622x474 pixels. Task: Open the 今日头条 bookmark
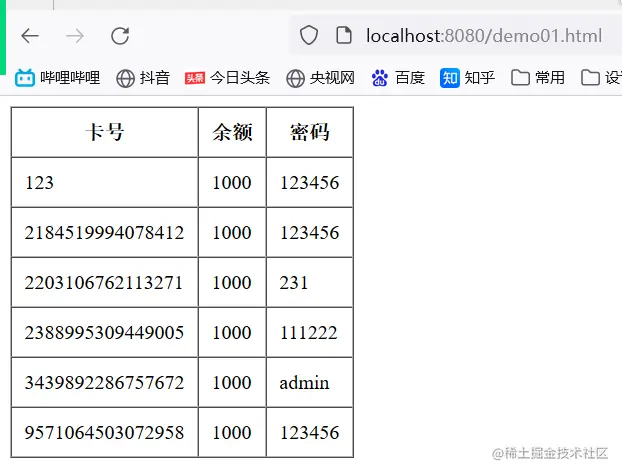[x=227, y=78]
